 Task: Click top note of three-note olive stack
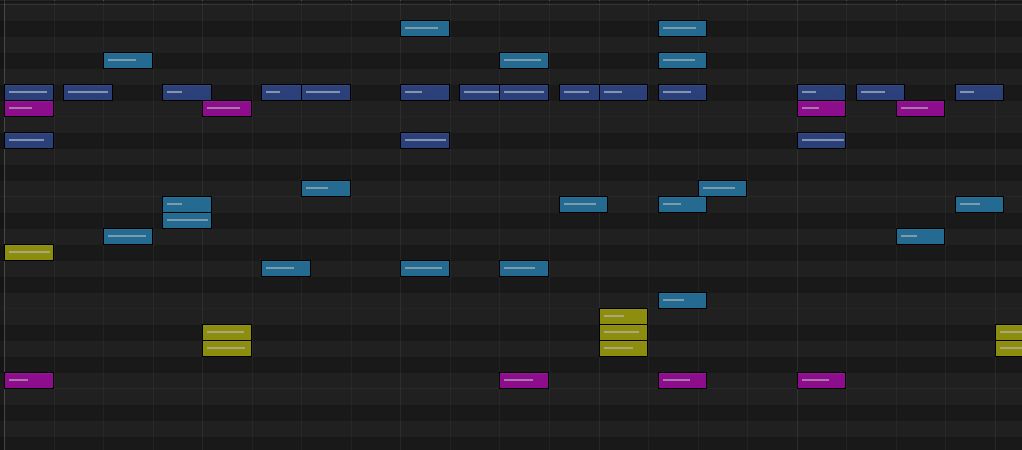click(x=623, y=316)
